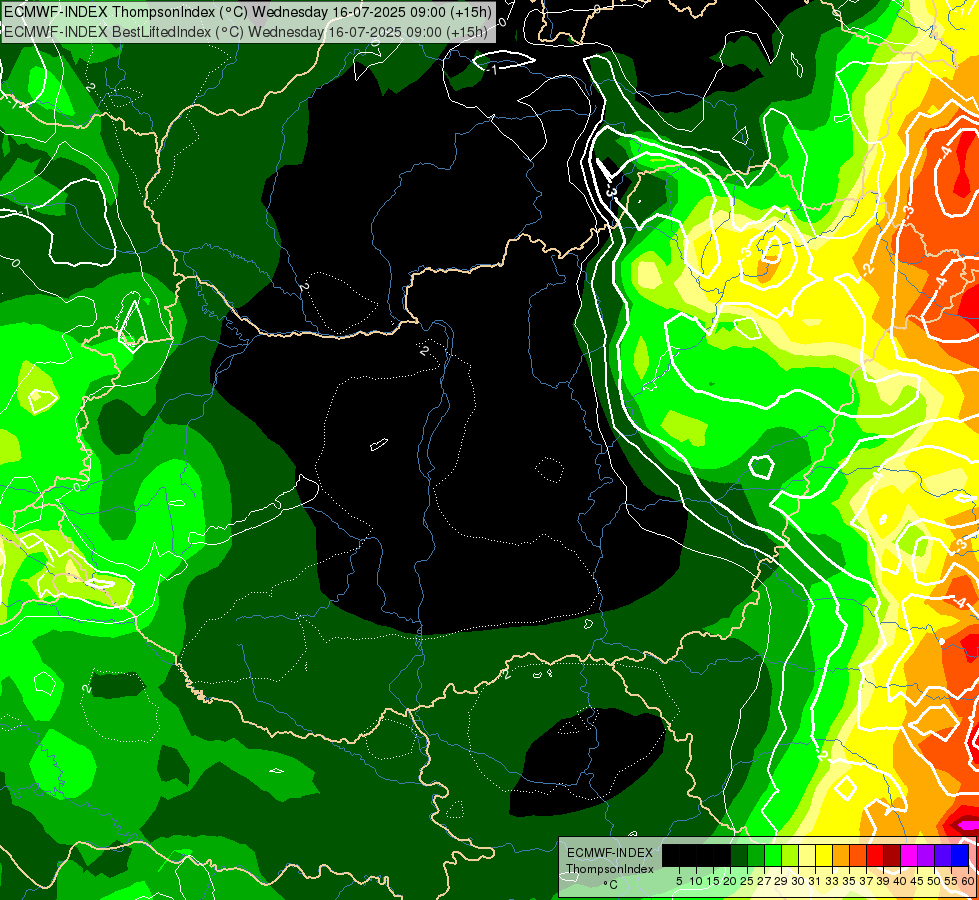Pick the yellow 31–33 legend swatch
This screenshot has width=979, height=900.
(x=824, y=855)
